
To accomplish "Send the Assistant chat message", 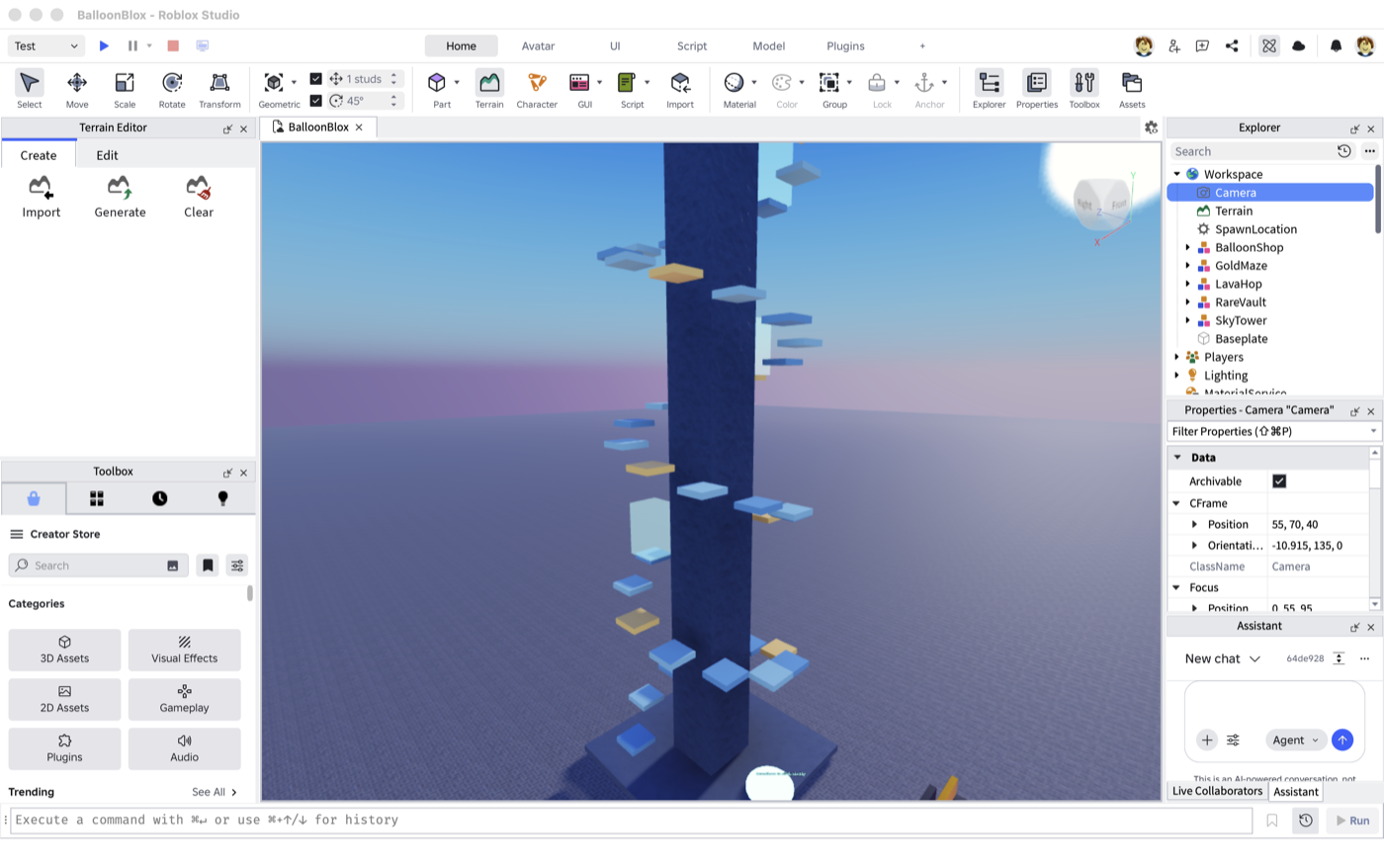I will 1342,739.
